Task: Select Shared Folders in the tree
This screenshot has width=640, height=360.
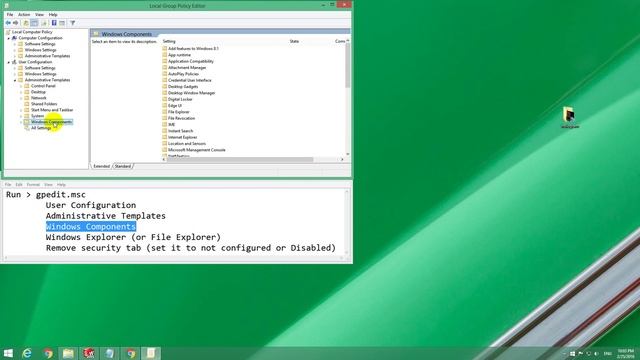Action: 44,104
